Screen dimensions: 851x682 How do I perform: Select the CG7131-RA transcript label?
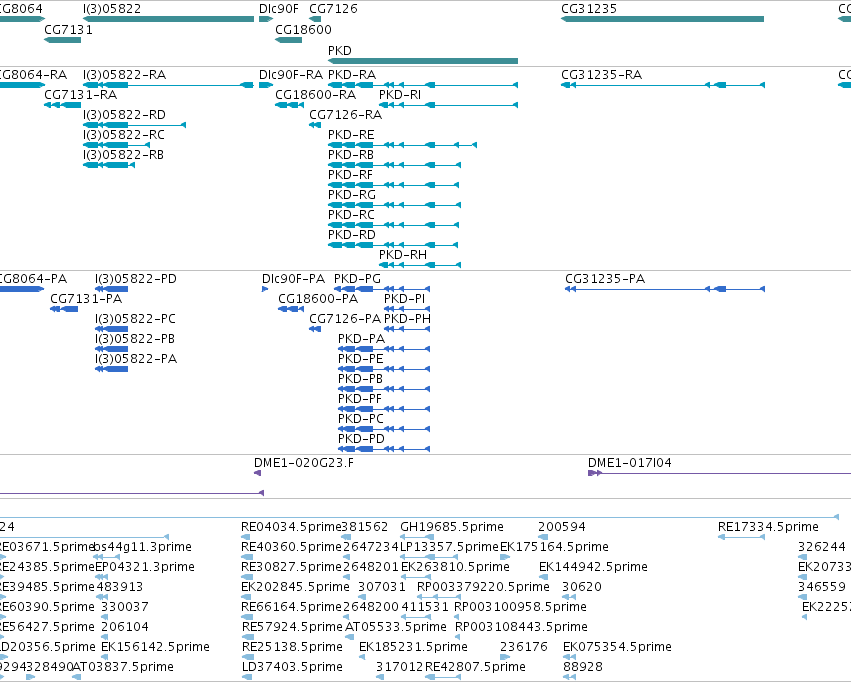81,94
